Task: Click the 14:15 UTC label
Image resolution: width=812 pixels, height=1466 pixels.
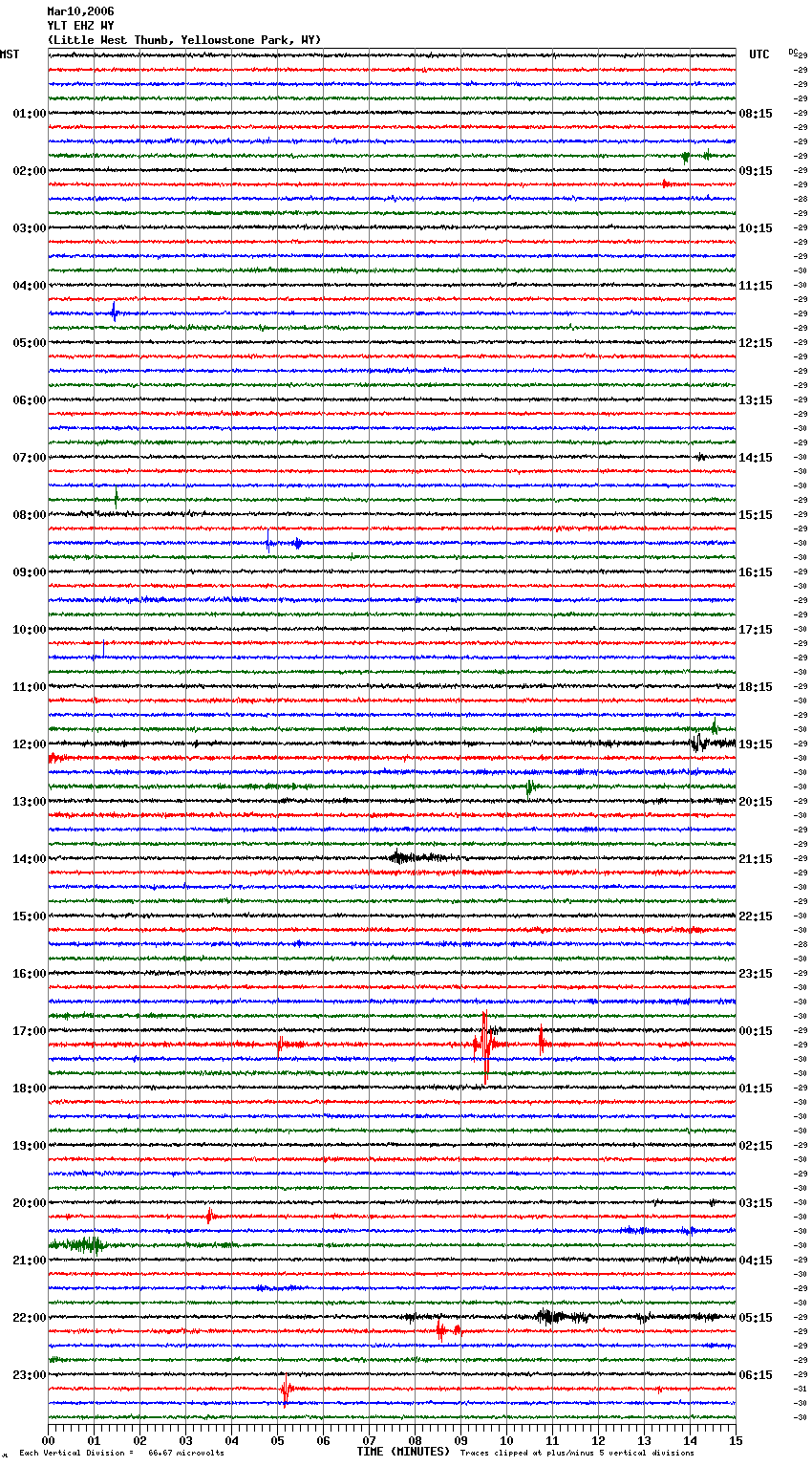Action: pos(756,458)
